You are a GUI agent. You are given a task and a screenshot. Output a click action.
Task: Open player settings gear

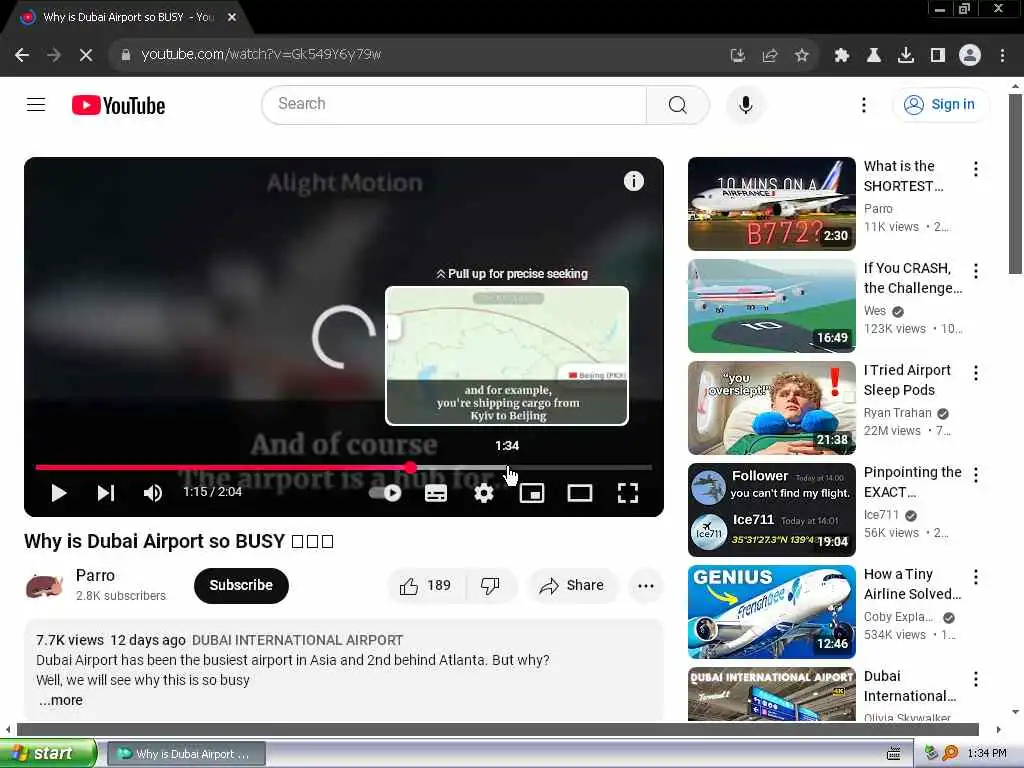(484, 493)
